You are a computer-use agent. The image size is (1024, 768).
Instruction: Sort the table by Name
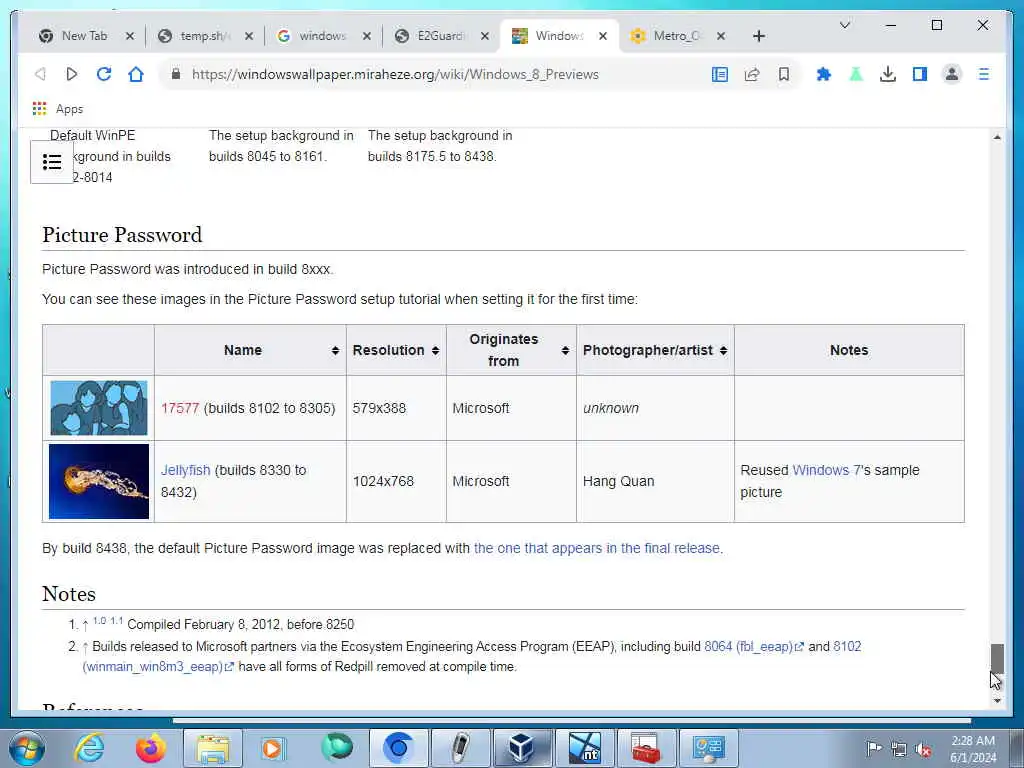pyautogui.click(x=250, y=350)
